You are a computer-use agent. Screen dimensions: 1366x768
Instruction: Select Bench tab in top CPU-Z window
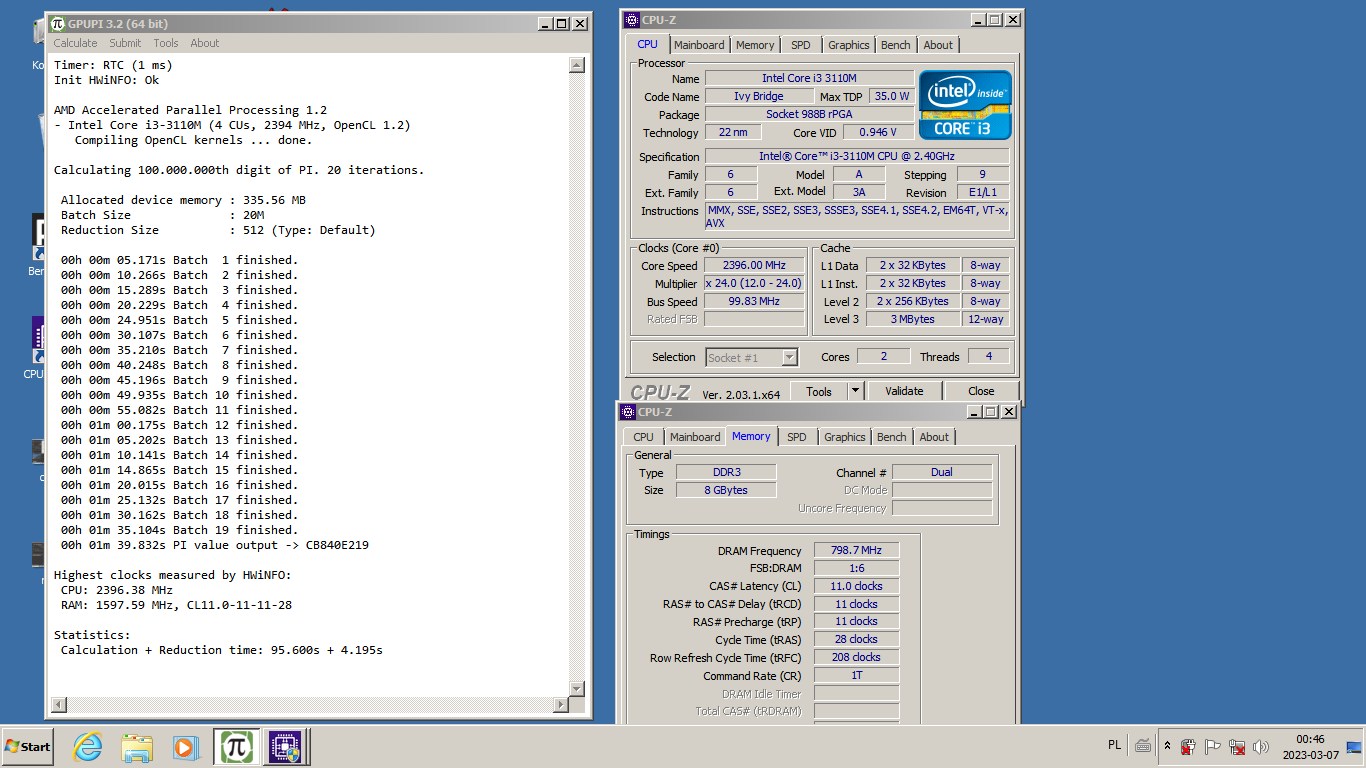[896, 45]
